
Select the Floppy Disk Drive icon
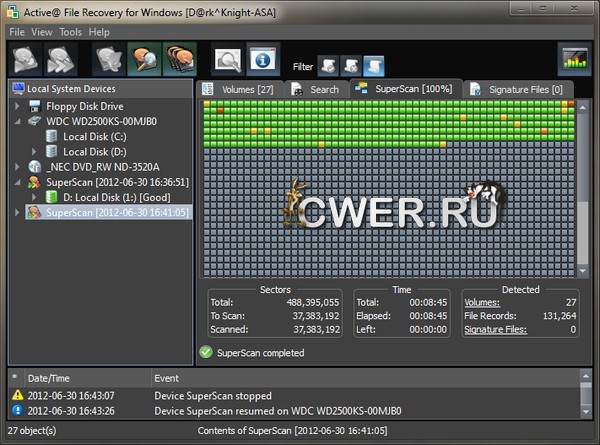click(35, 106)
